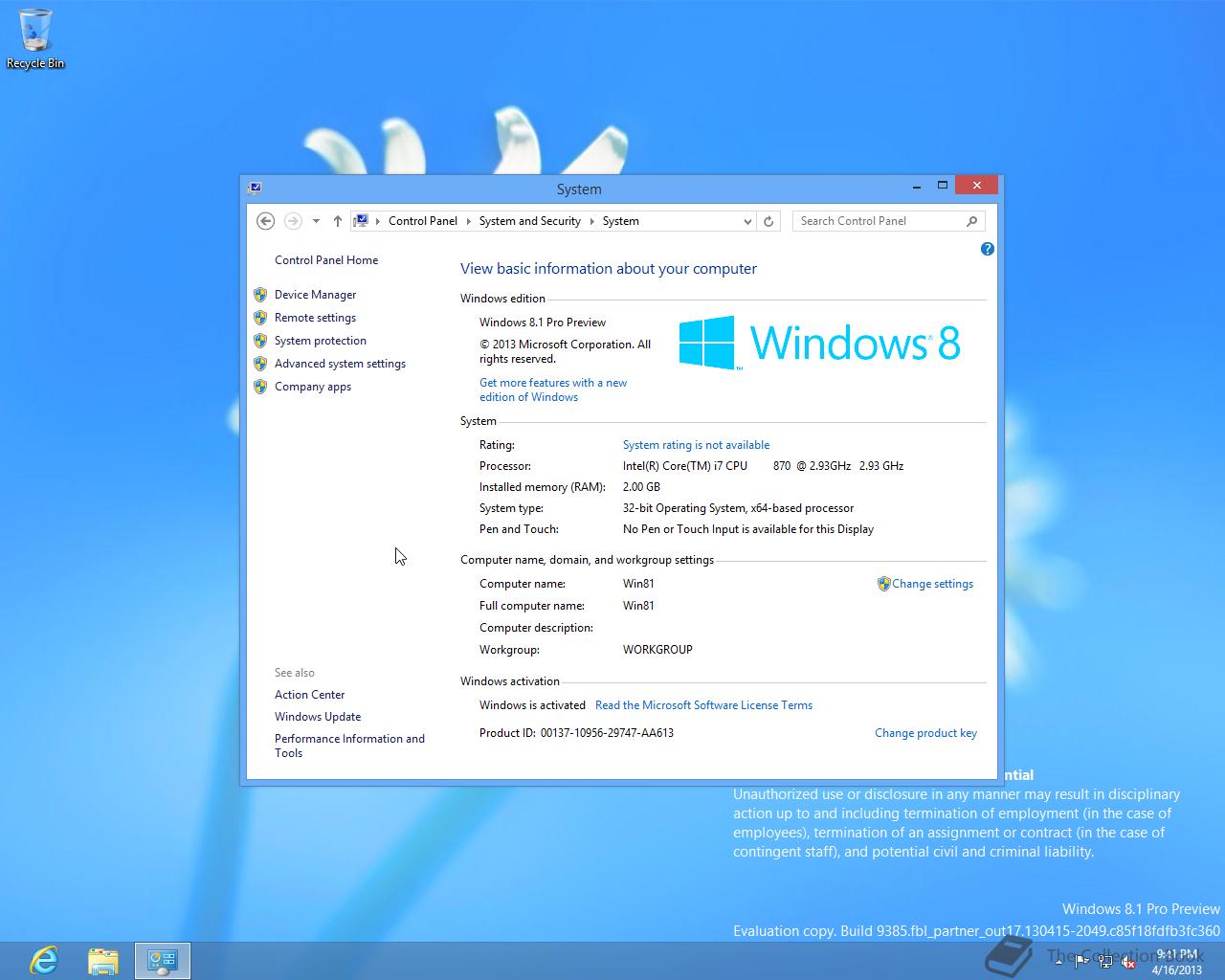1225x980 pixels.
Task: Click Change settings for computer name
Action: [932, 584]
